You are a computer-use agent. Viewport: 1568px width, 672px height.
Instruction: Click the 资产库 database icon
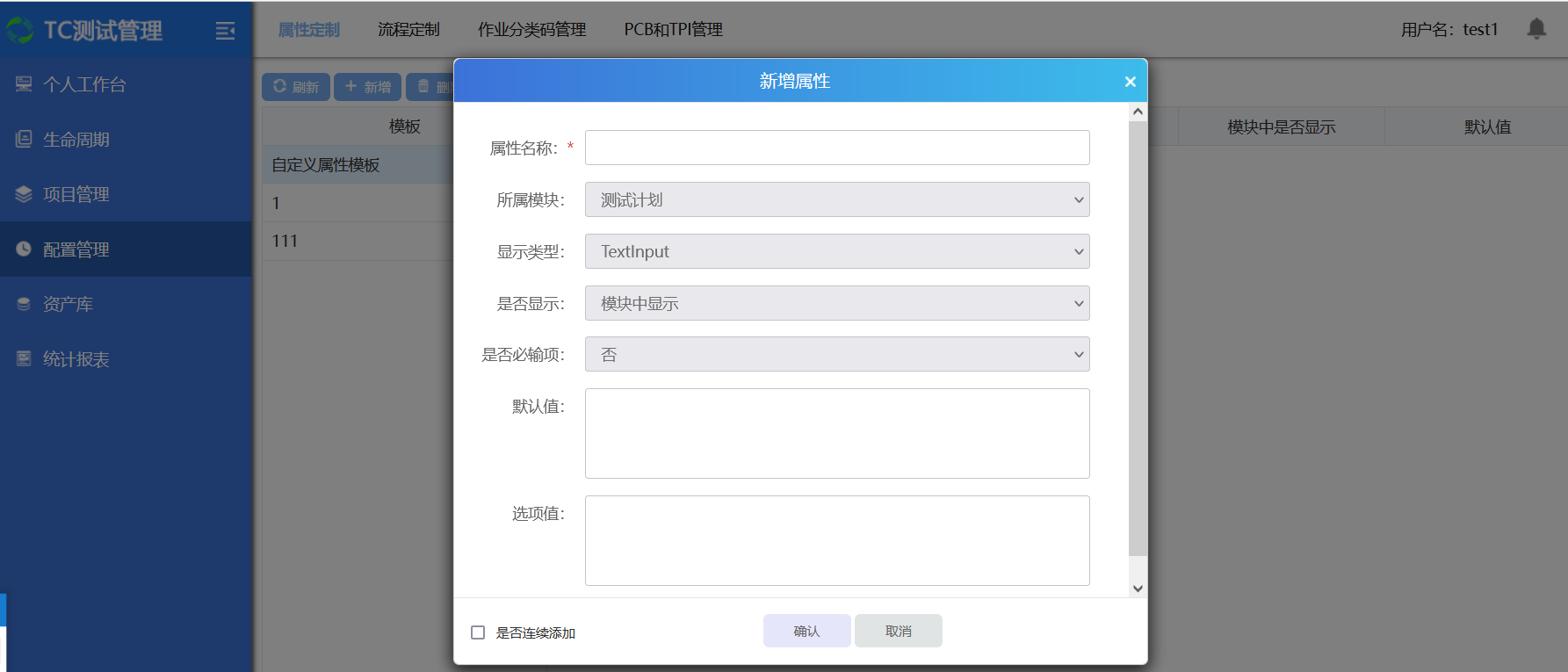[24, 304]
